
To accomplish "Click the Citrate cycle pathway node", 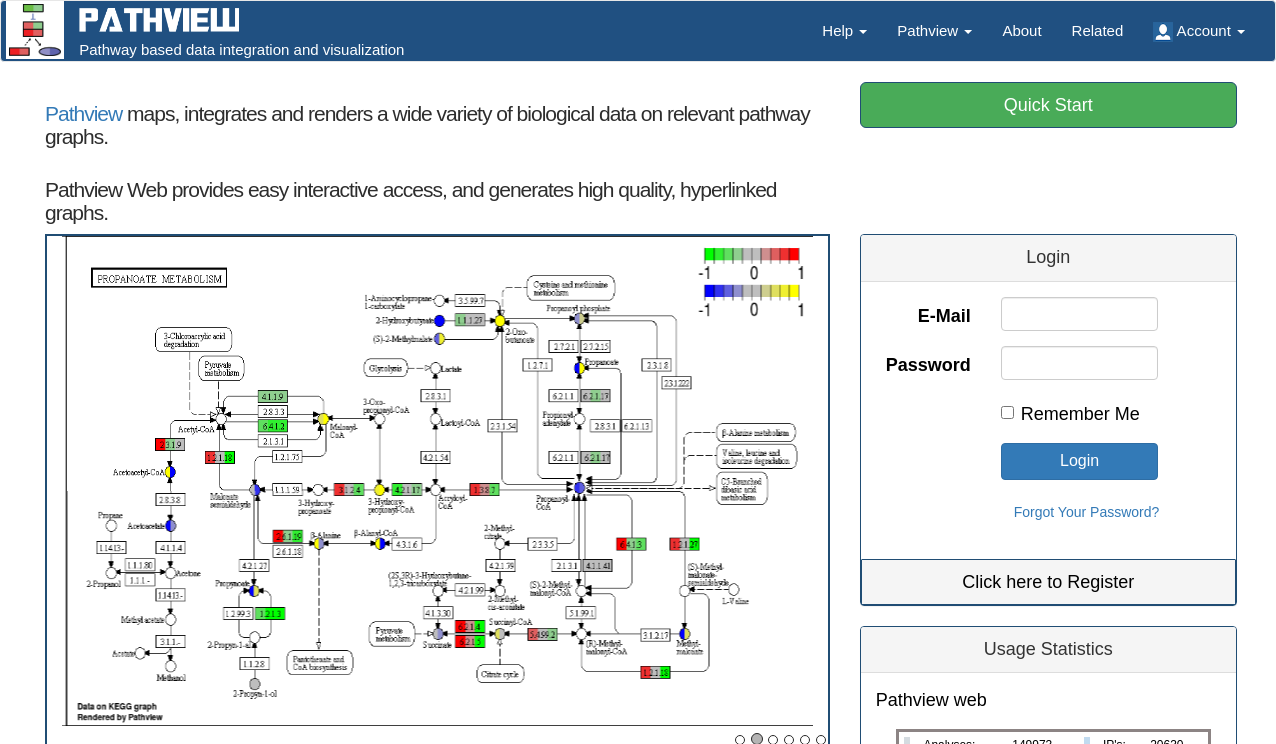I will 500,674.
